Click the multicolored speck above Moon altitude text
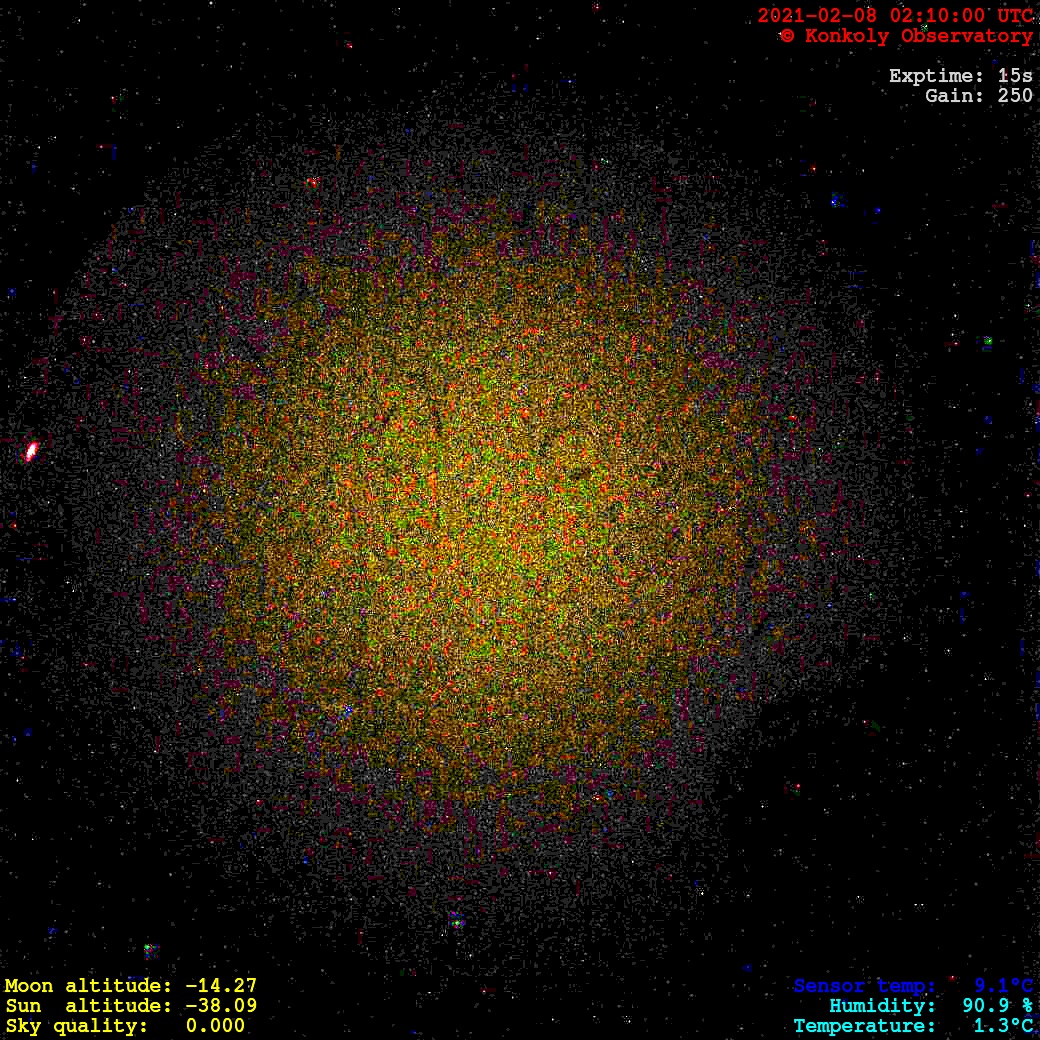This screenshot has height=1040, width=1040. coord(149,948)
